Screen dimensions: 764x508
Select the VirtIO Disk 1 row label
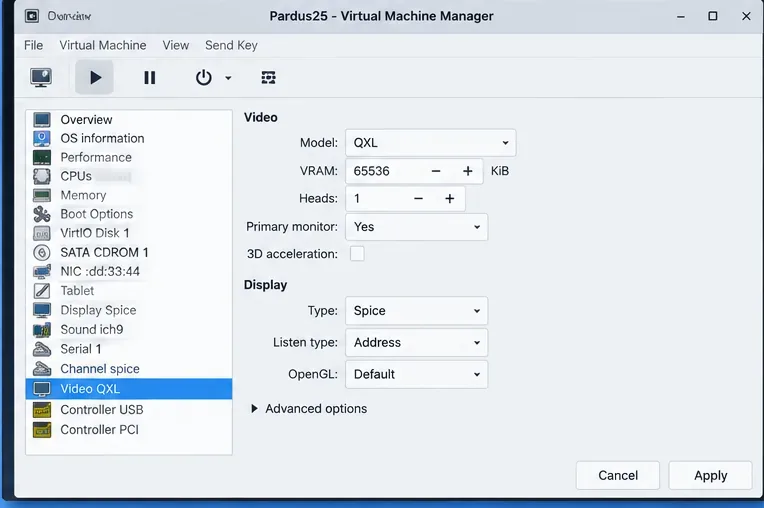click(x=95, y=233)
